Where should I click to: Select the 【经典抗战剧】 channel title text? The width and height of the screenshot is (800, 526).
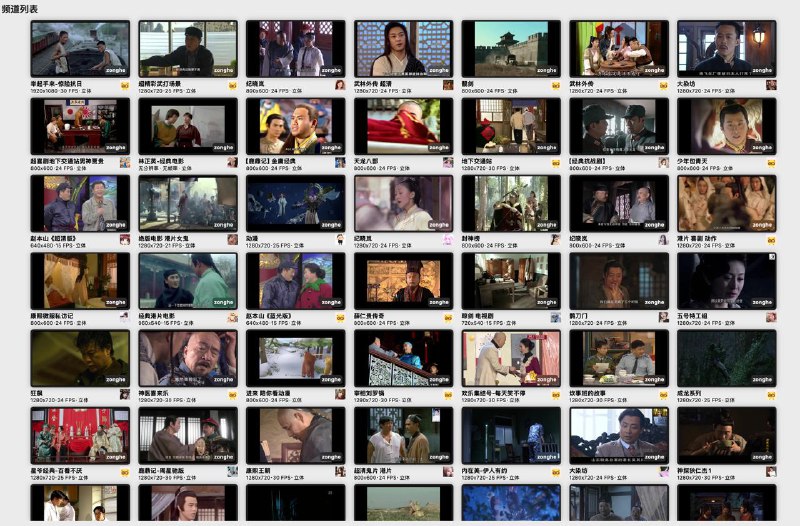(587, 161)
